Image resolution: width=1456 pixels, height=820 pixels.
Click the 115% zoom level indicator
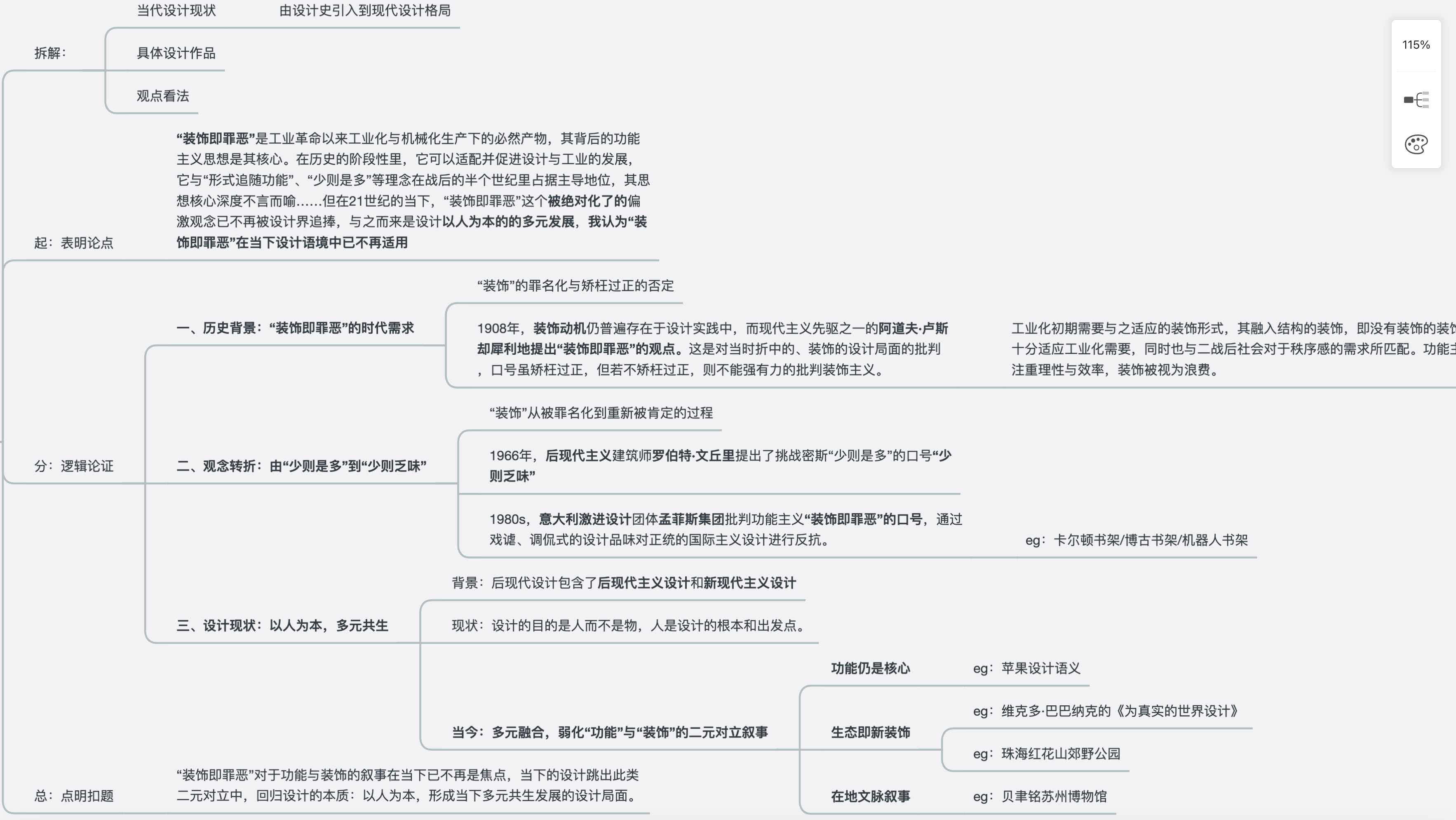tap(1416, 45)
